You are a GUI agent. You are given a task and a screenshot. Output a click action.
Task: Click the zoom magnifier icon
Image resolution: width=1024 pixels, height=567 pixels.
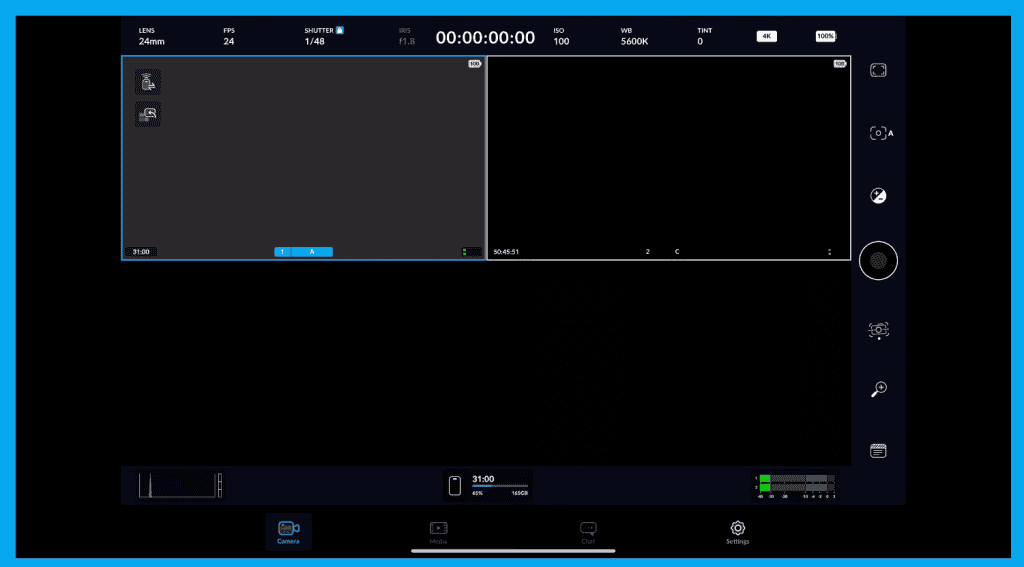pyautogui.click(x=878, y=389)
